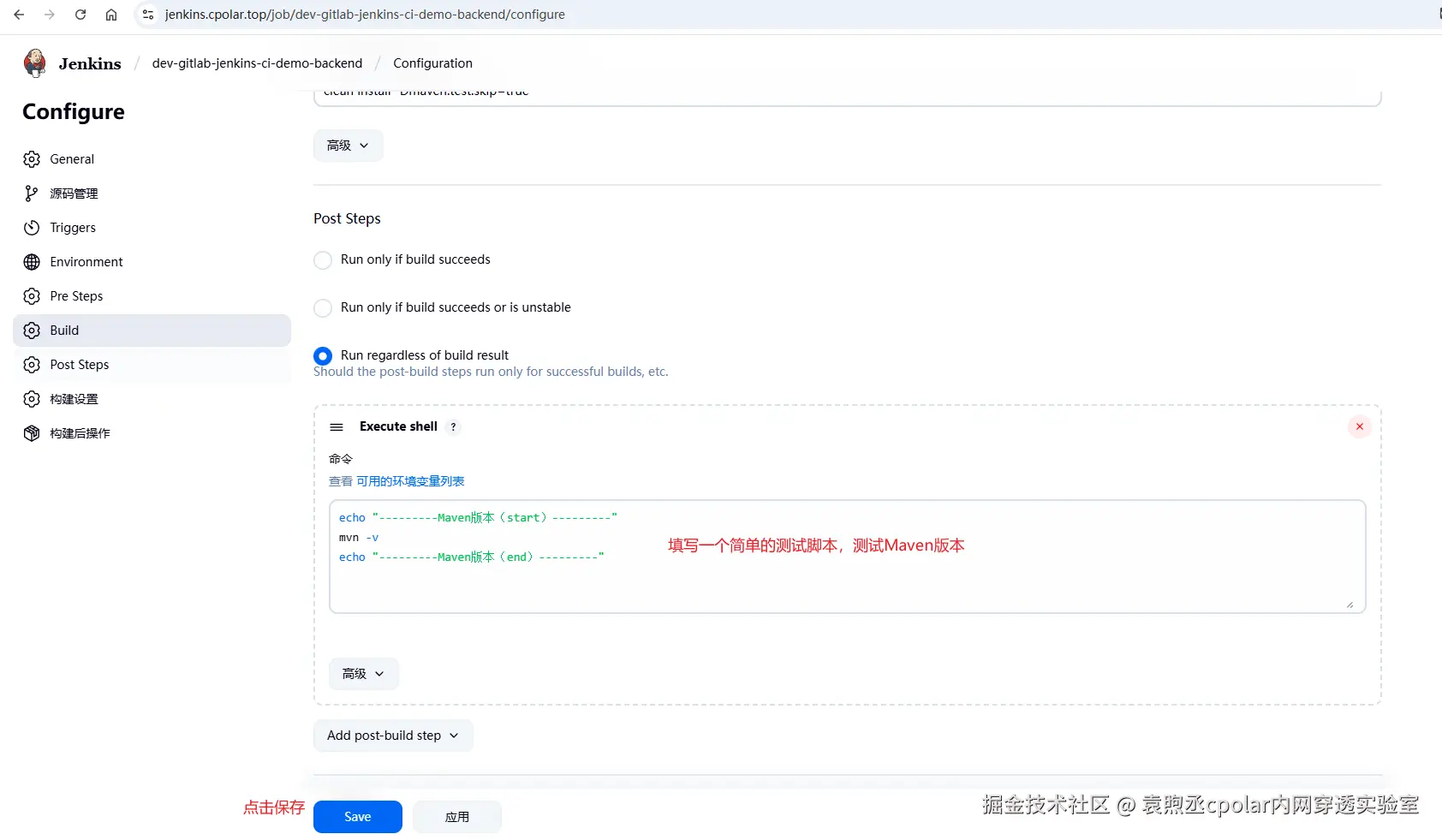Select Run only if build succeeds
This screenshot has width=1442, height=840.
(323, 260)
